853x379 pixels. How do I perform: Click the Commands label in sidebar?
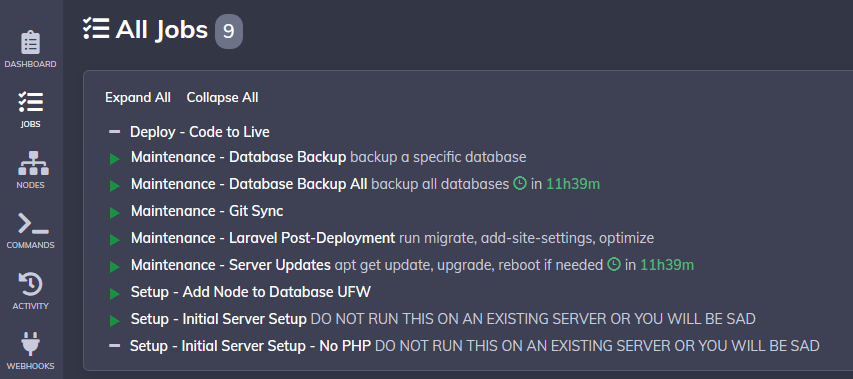30,245
